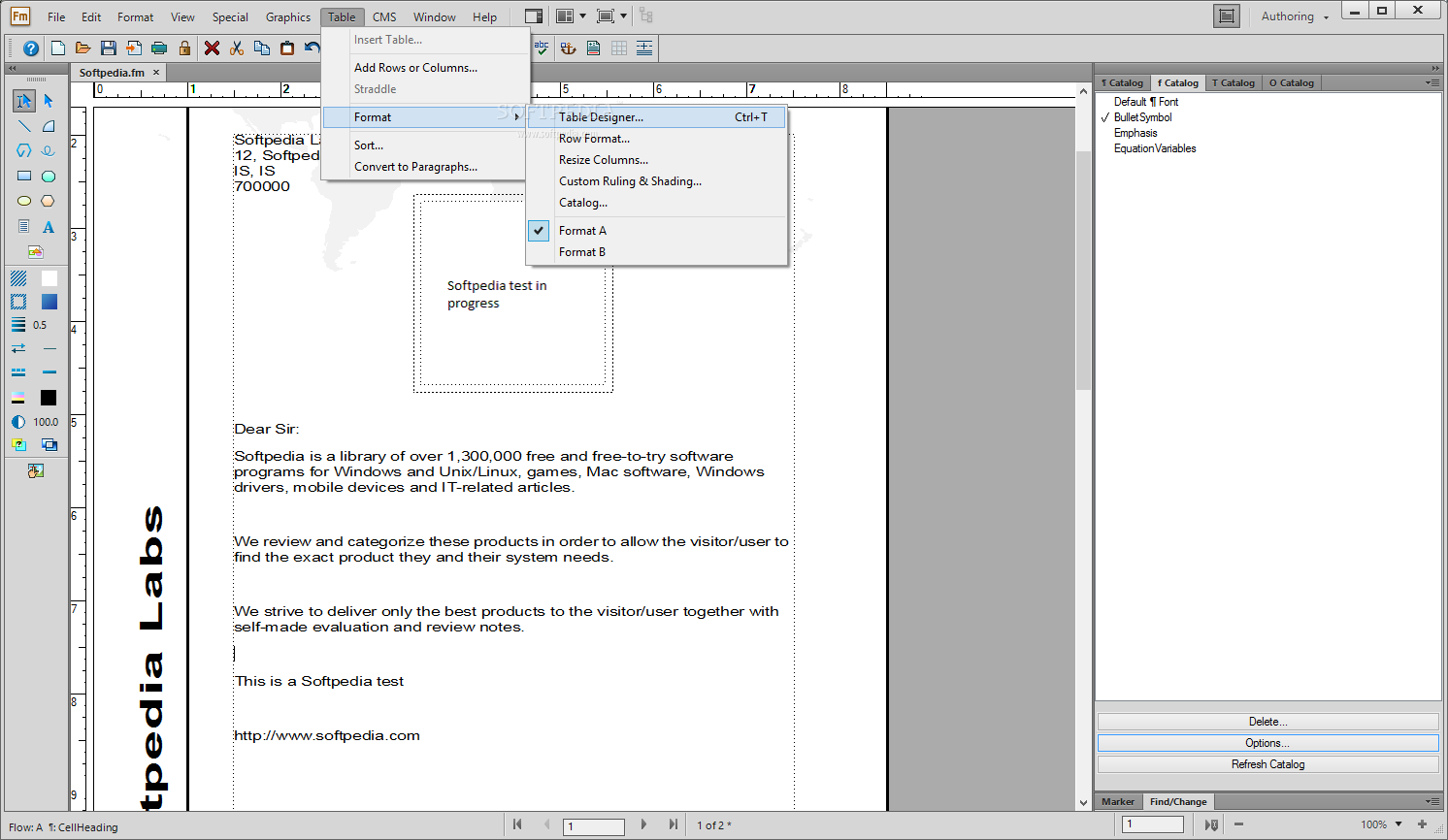Insert an anchored frame (anchor icon)
The height and width of the screenshot is (840, 1448).
(x=569, y=48)
